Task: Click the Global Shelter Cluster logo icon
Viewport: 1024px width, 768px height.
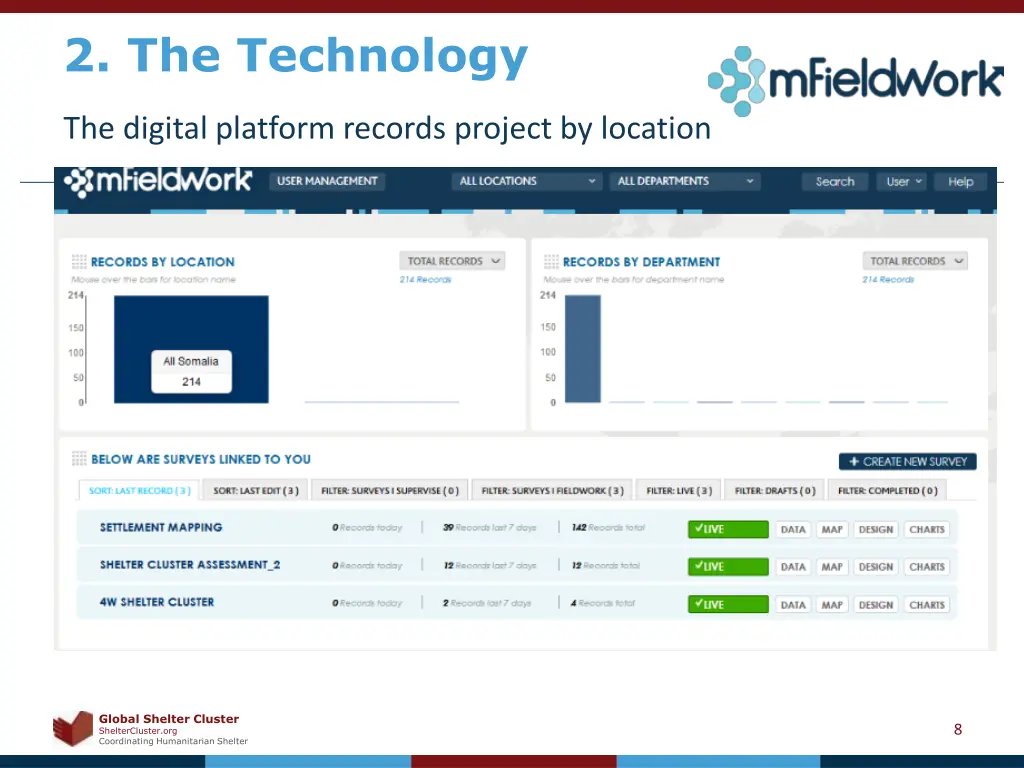Action: [73, 729]
